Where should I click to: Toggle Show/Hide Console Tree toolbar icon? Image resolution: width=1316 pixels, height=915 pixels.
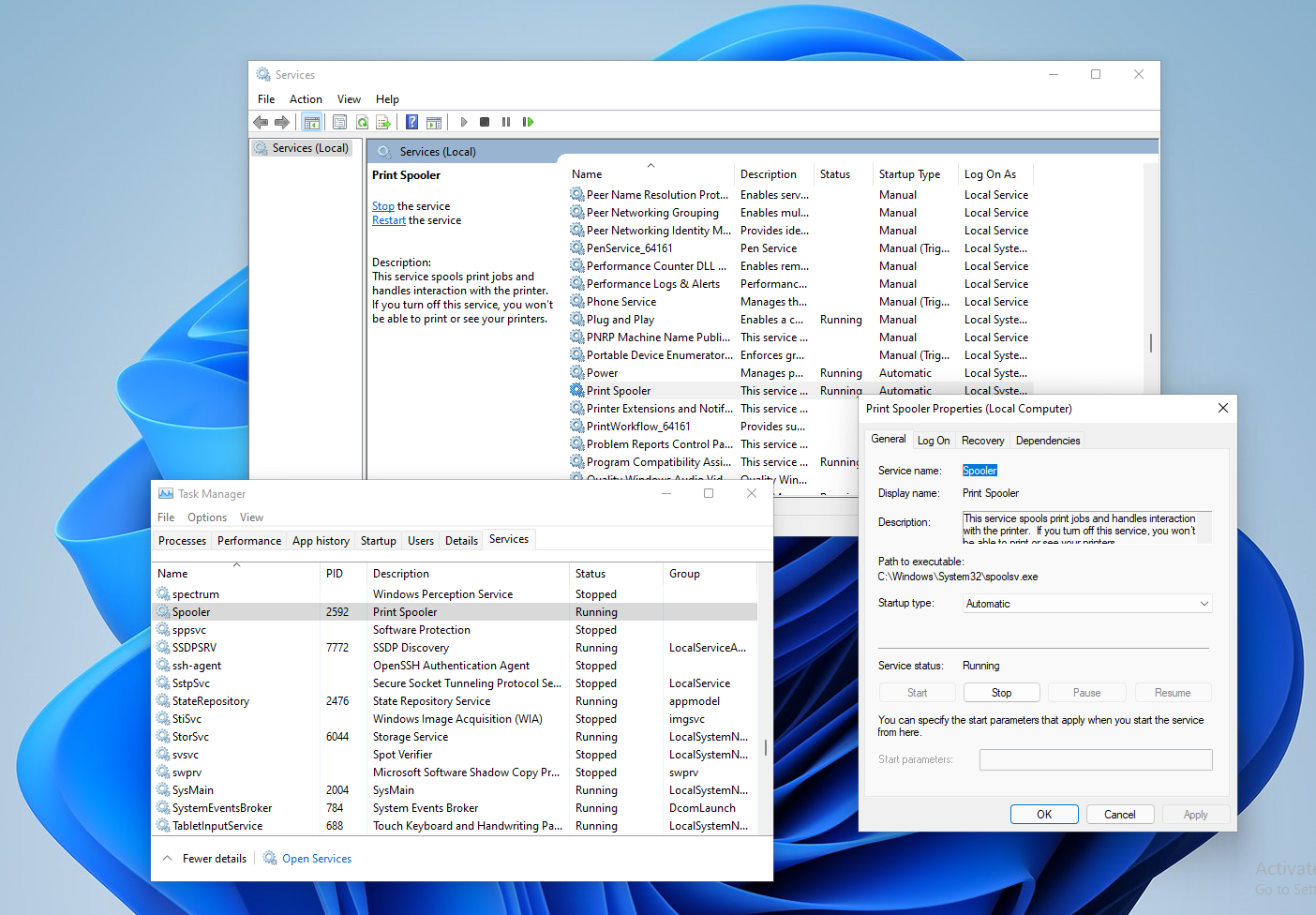[x=312, y=122]
